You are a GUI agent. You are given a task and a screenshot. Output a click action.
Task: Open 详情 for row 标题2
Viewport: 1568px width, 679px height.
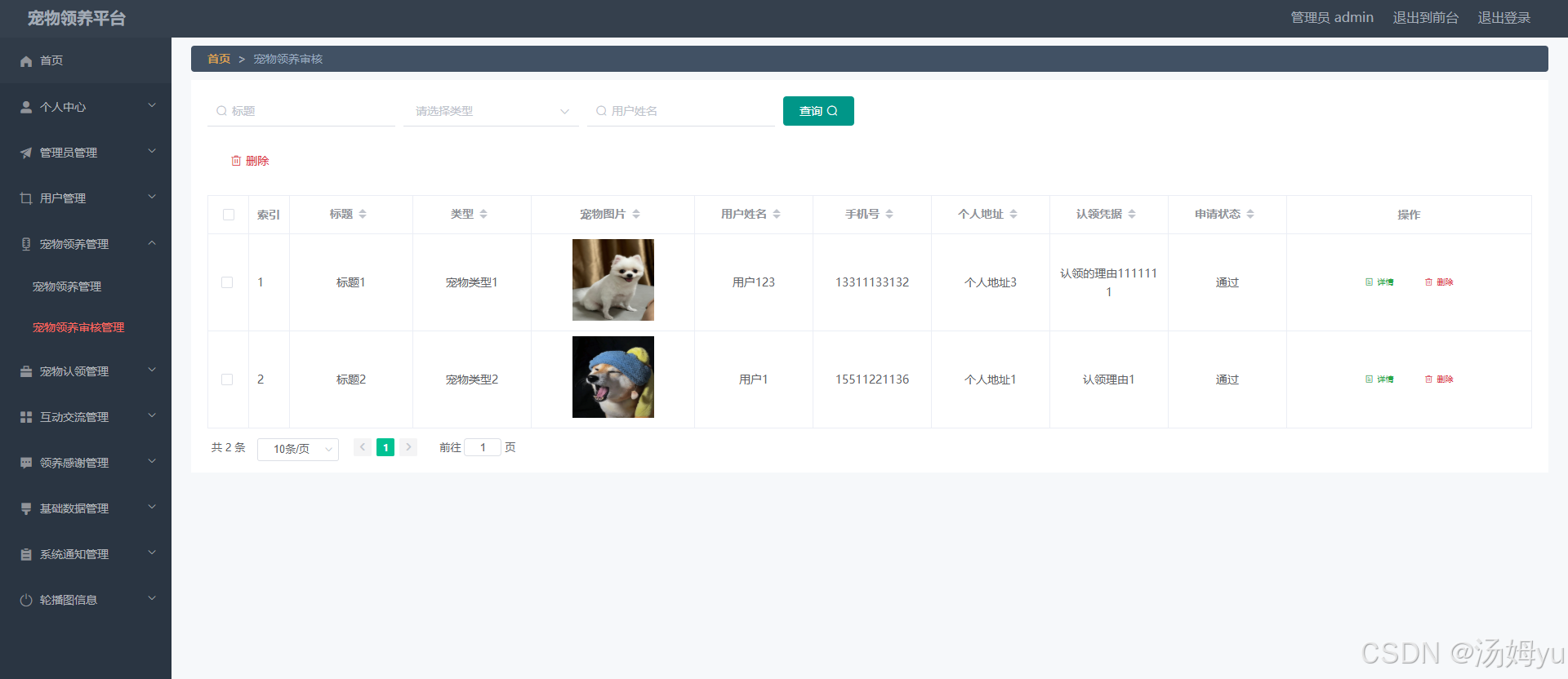(x=1379, y=379)
